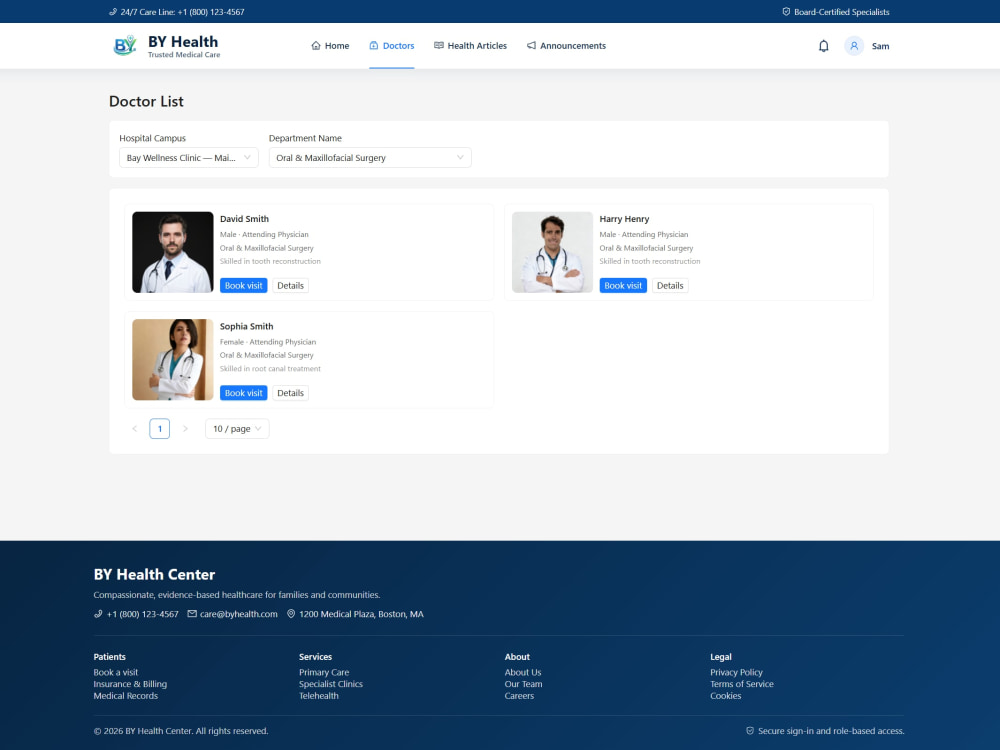Click Harry Henry's photo
This screenshot has width=1000, height=750.
pyautogui.click(x=552, y=252)
